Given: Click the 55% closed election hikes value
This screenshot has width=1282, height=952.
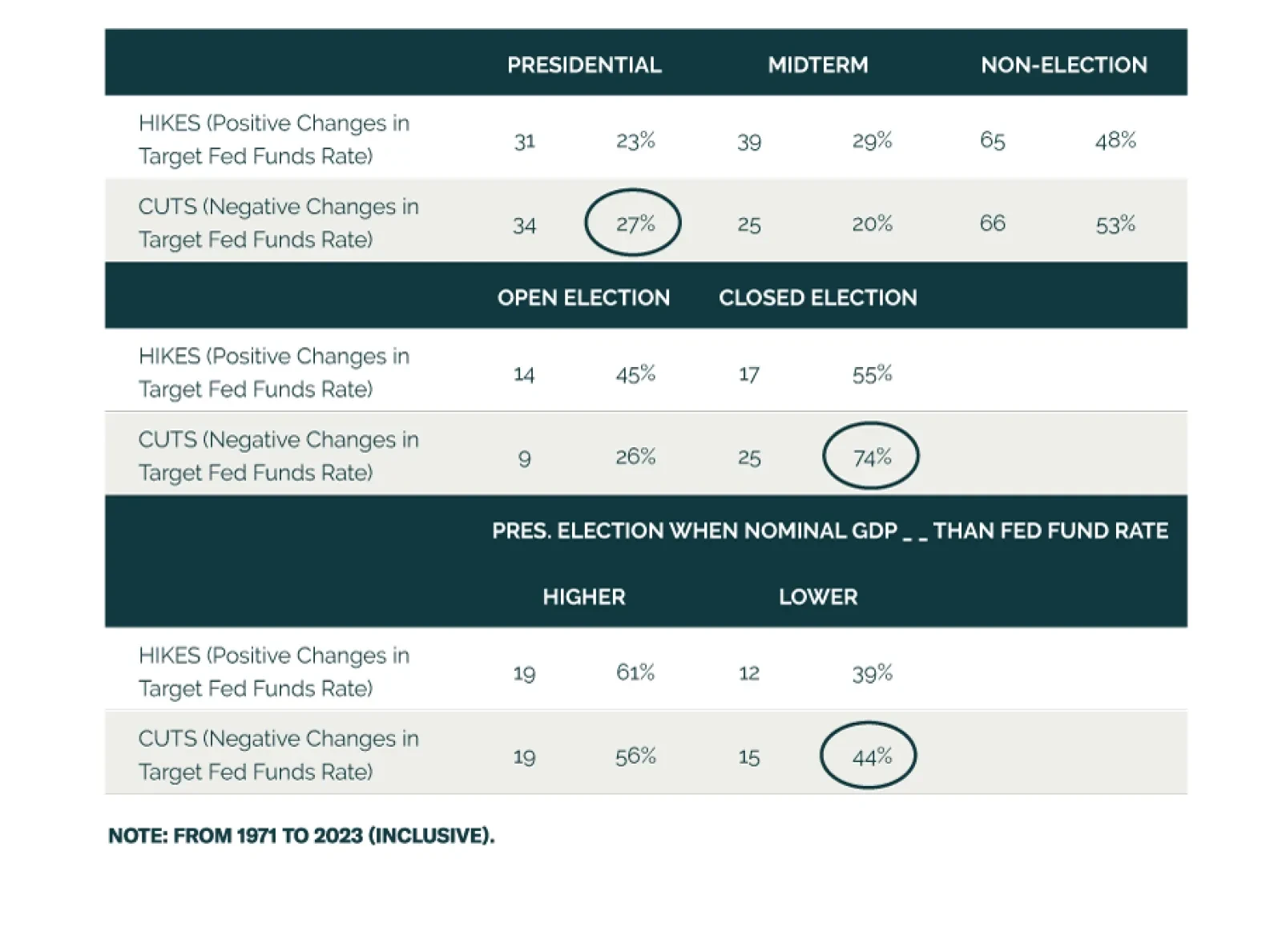Looking at the screenshot, I should pos(872,373).
